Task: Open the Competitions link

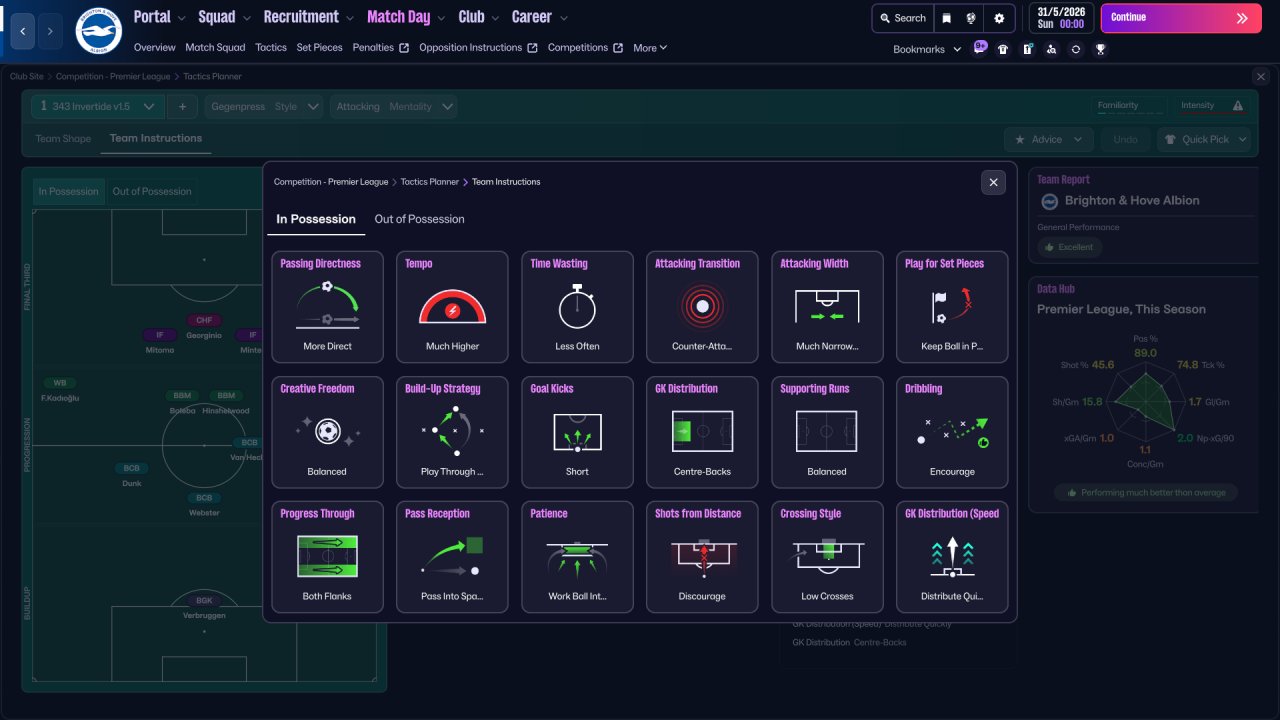Action: tap(585, 47)
